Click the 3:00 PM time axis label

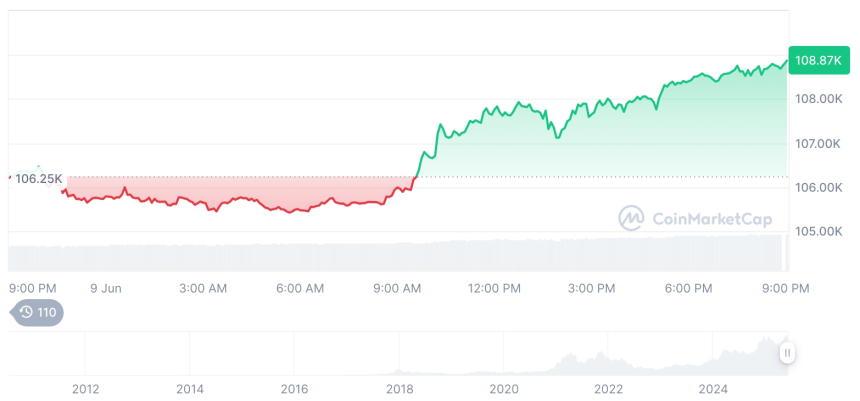click(591, 288)
